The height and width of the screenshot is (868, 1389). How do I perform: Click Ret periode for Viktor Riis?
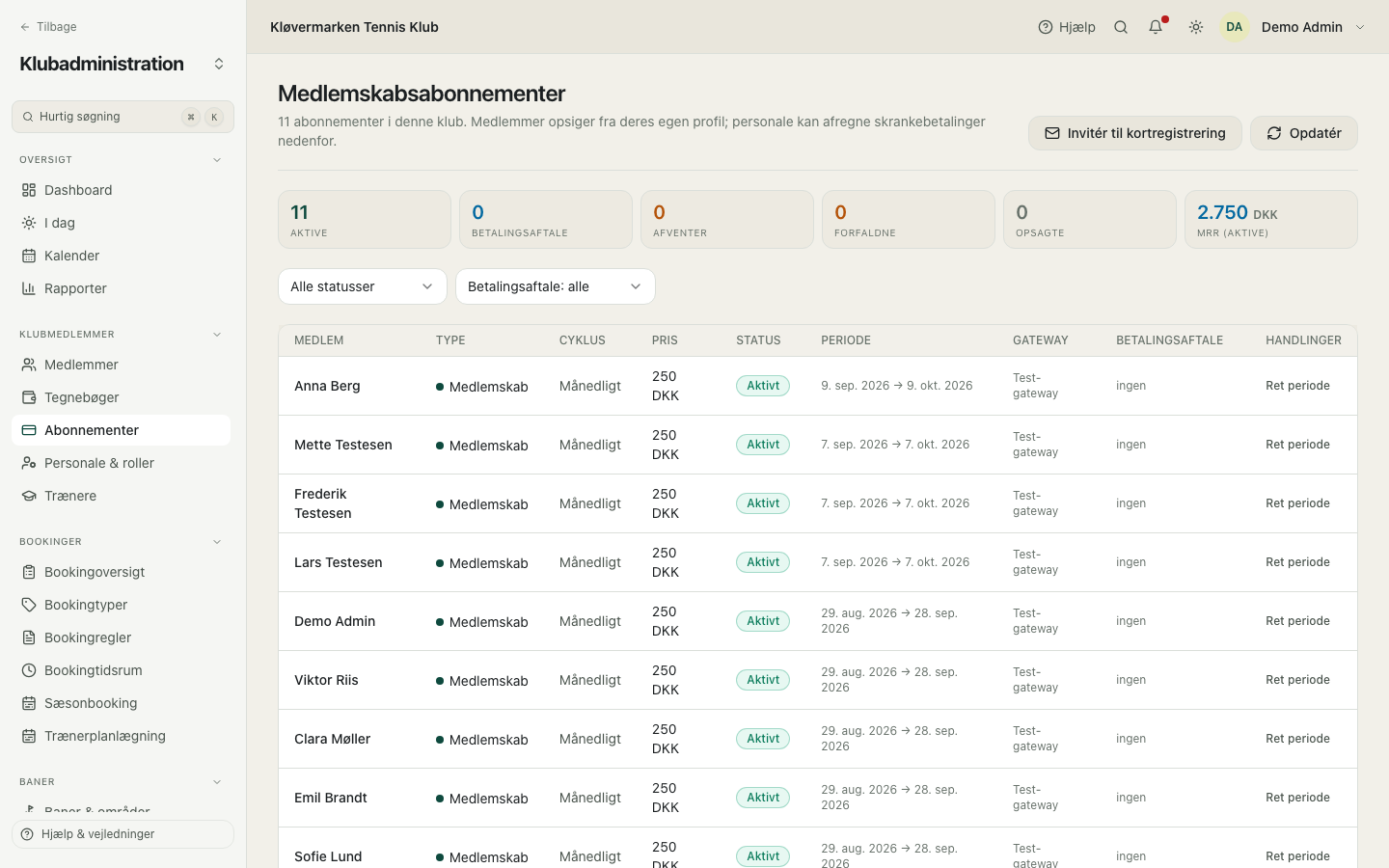point(1297,680)
